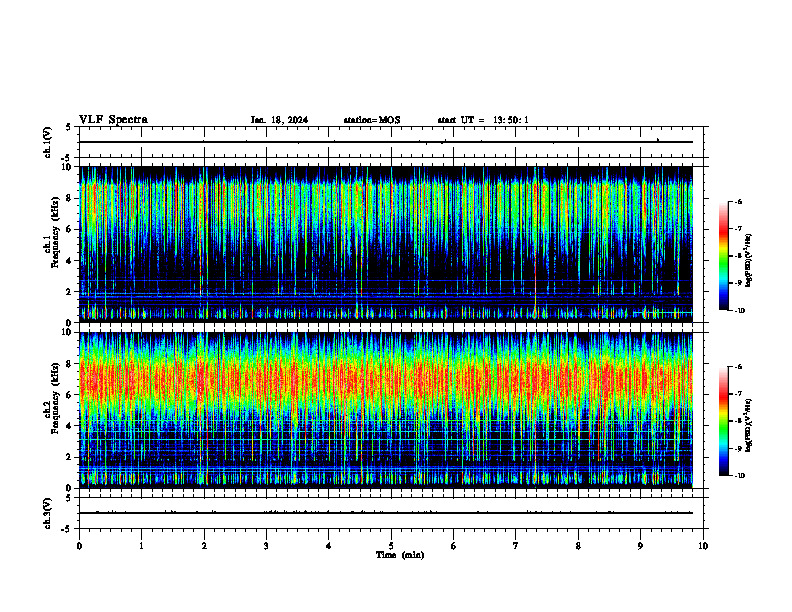Click the time axis tick label "3"
This screenshot has width=792, height=612.
[266, 546]
